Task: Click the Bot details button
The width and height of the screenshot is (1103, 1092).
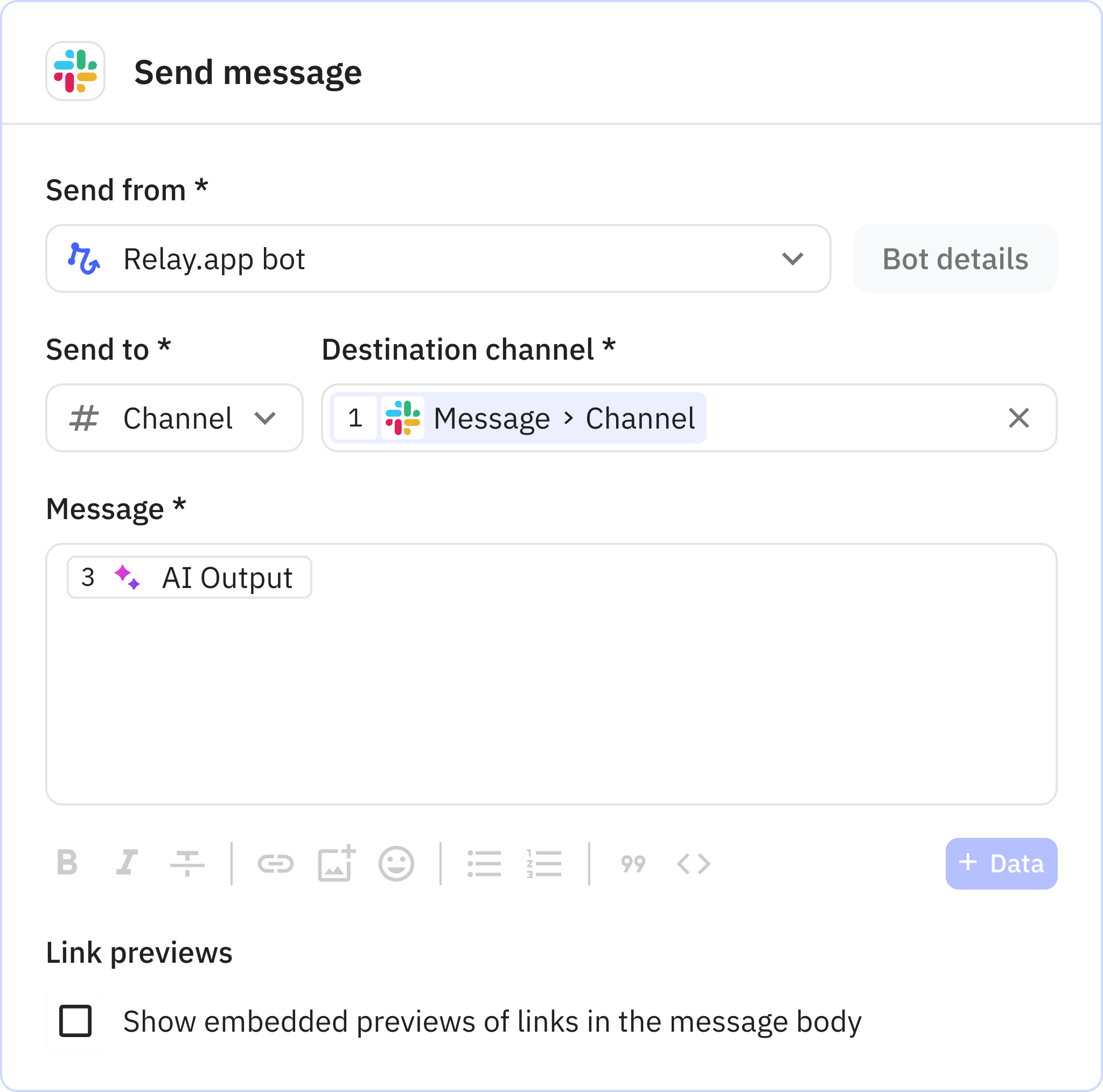Action: coord(954,258)
